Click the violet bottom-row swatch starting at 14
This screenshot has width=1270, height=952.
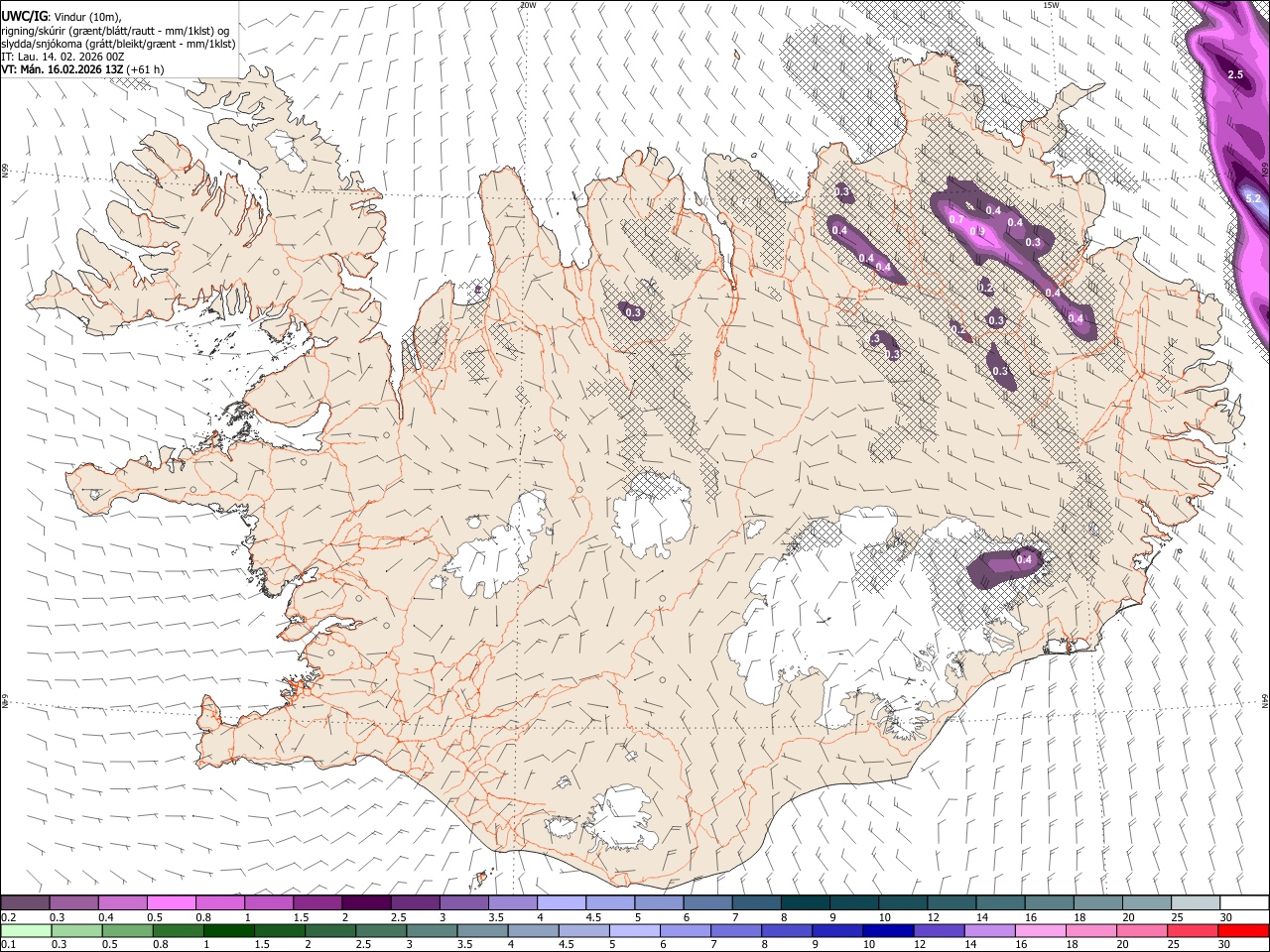[989, 931]
